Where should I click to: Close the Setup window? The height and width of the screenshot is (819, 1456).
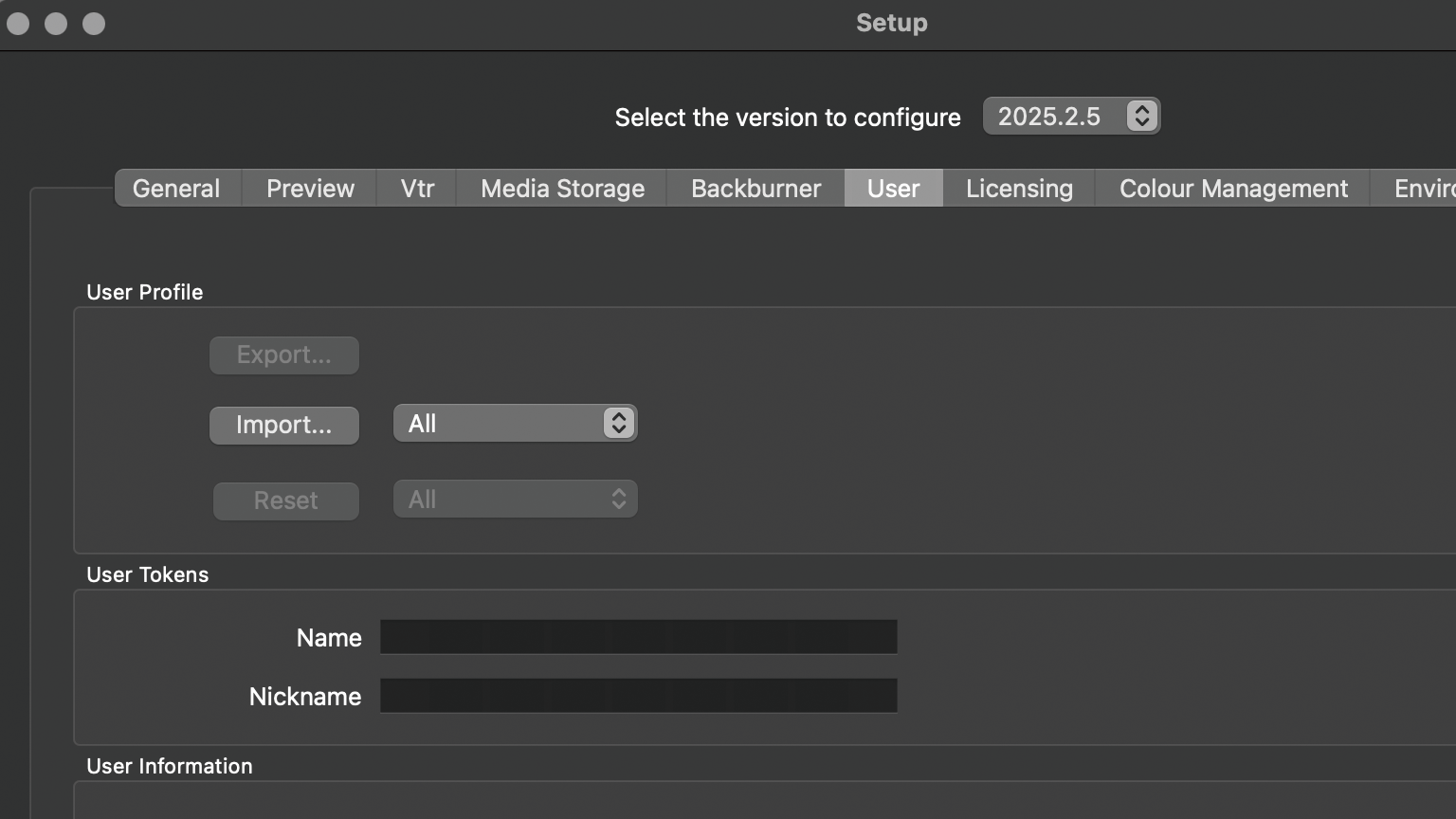(18, 24)
